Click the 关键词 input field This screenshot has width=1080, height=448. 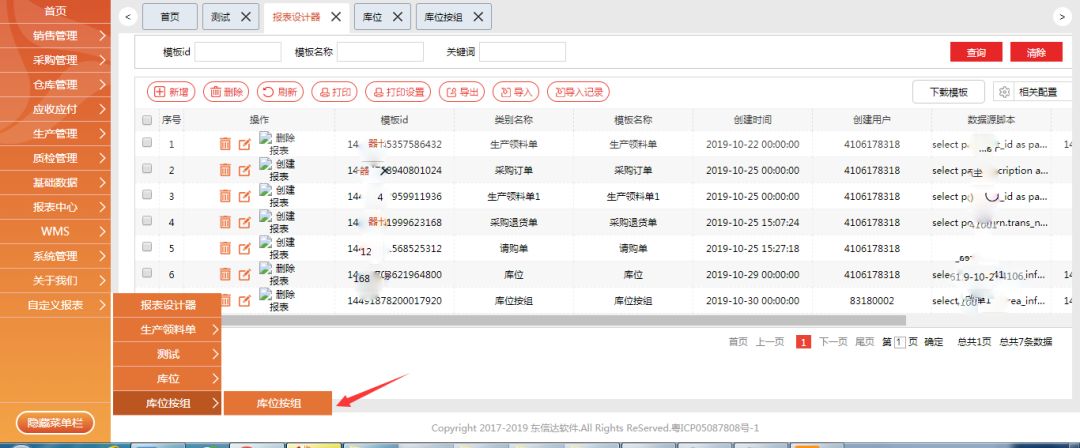coord(522,52)
